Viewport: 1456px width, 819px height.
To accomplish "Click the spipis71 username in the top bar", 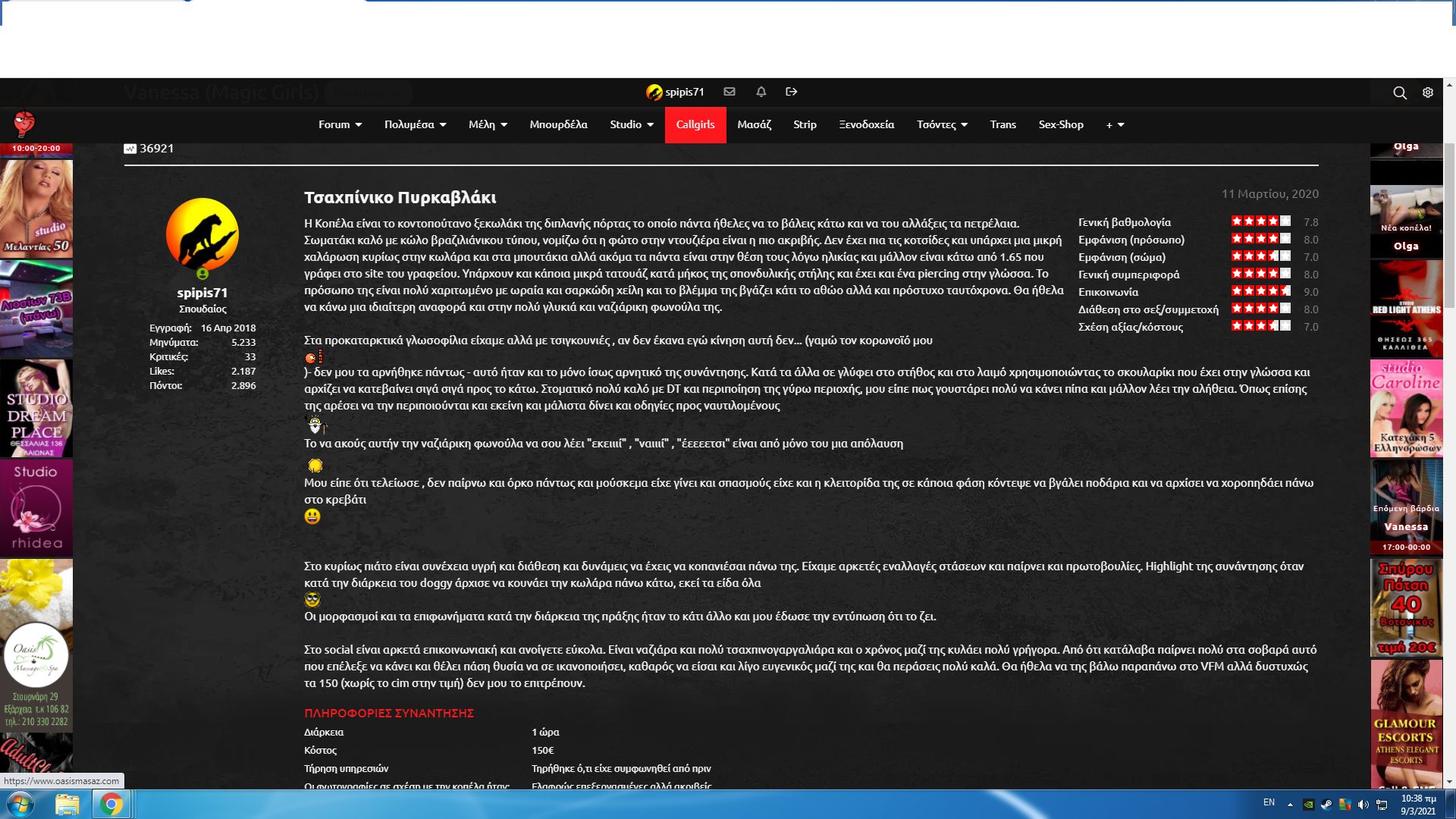I will (x=684, y=92).
